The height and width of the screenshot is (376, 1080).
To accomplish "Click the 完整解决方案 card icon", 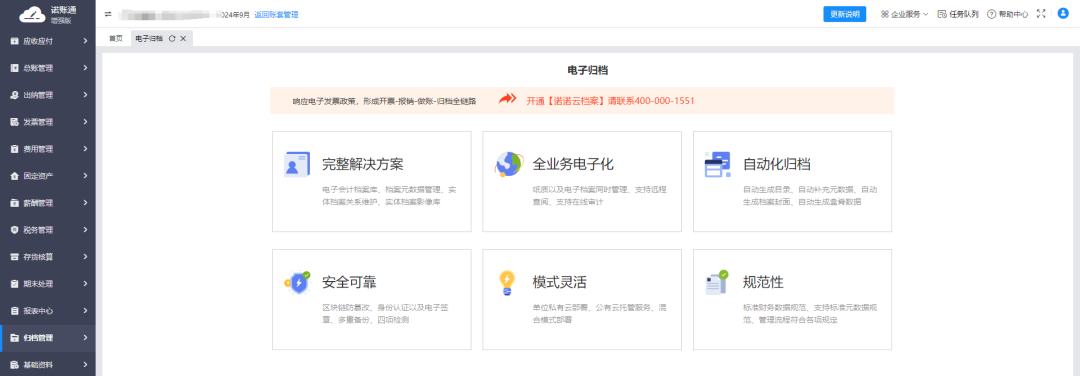I will [297, 164].
